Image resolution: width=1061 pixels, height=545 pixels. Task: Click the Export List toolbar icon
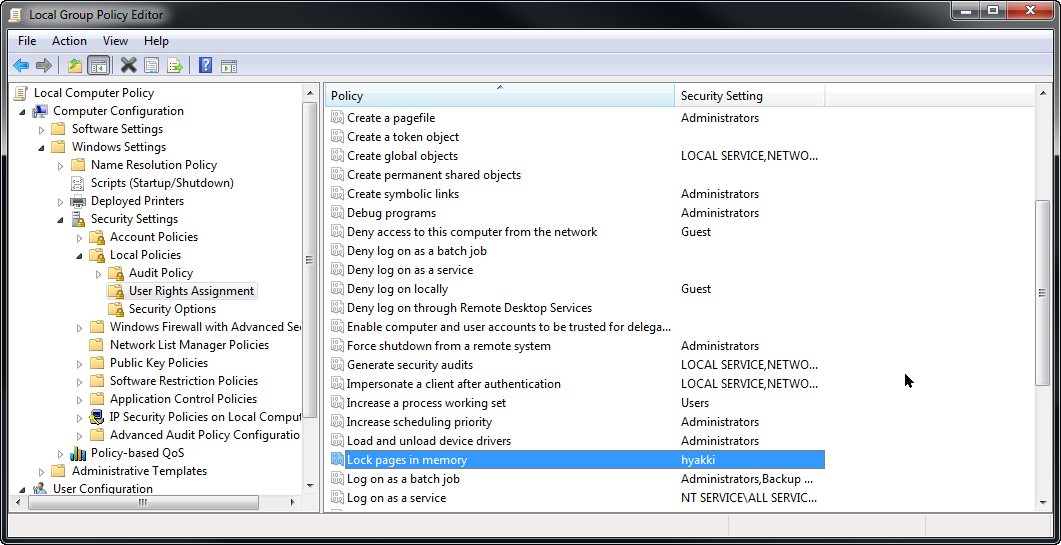tap(175, 66)
